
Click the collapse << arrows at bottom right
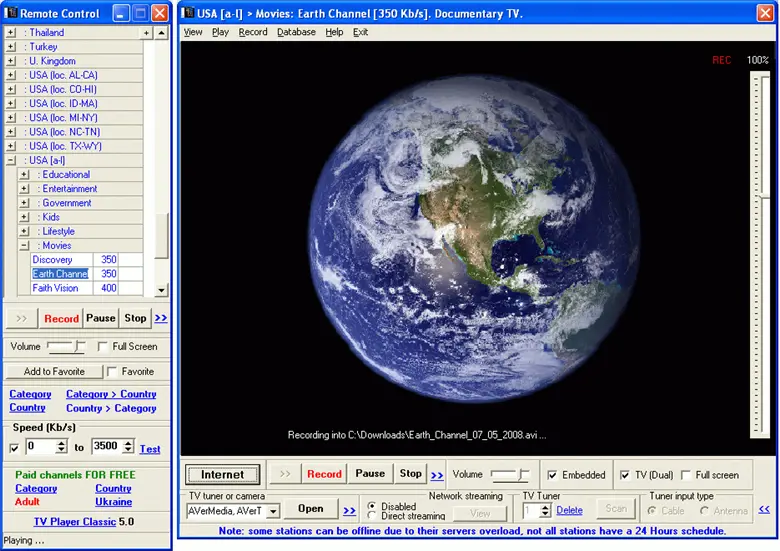click(x=764, y=509)
